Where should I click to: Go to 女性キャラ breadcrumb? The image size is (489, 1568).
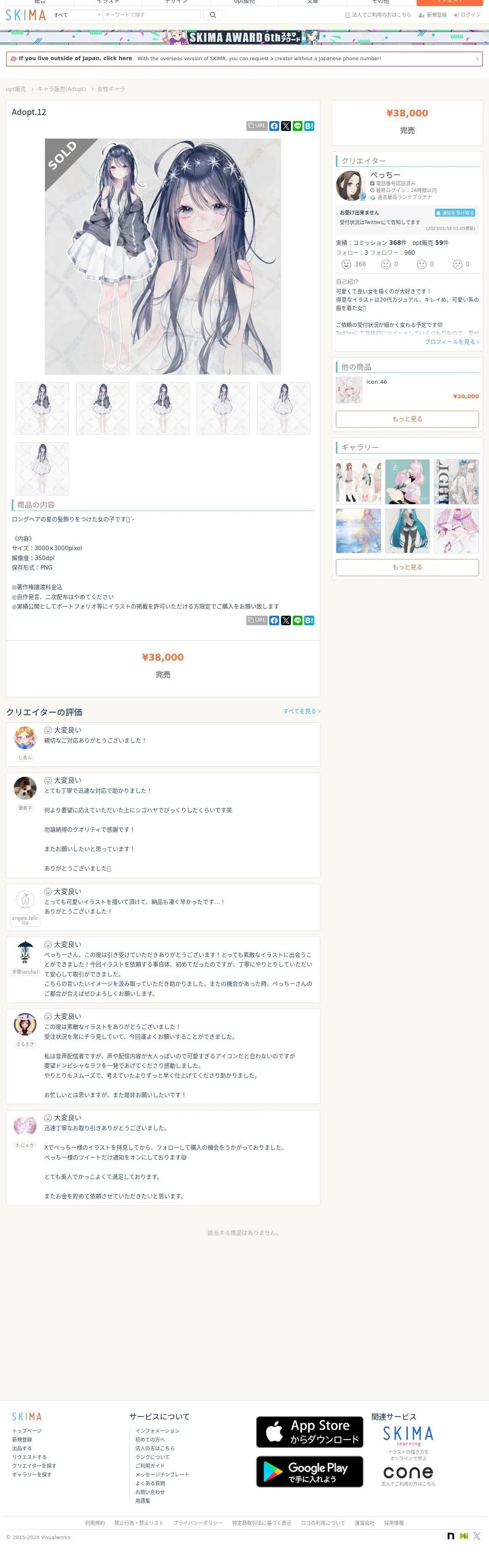click(112, 89)
